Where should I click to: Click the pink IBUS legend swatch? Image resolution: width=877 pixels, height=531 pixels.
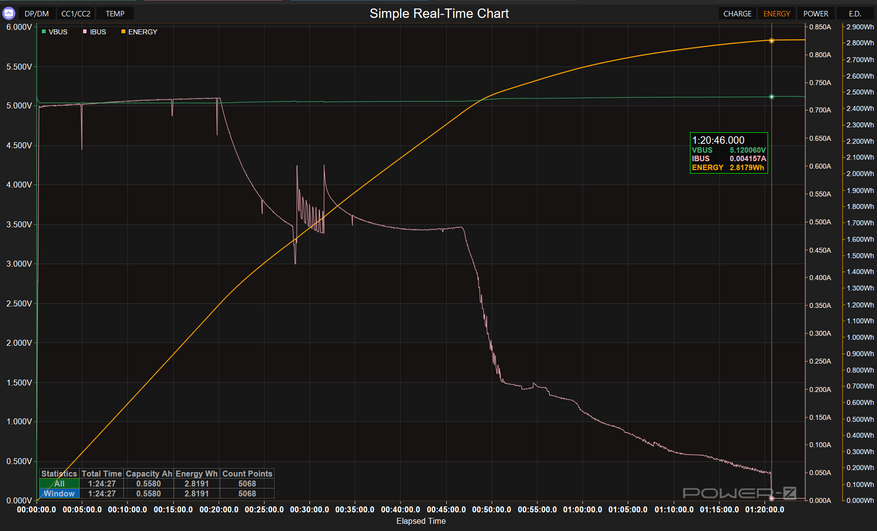85,31
